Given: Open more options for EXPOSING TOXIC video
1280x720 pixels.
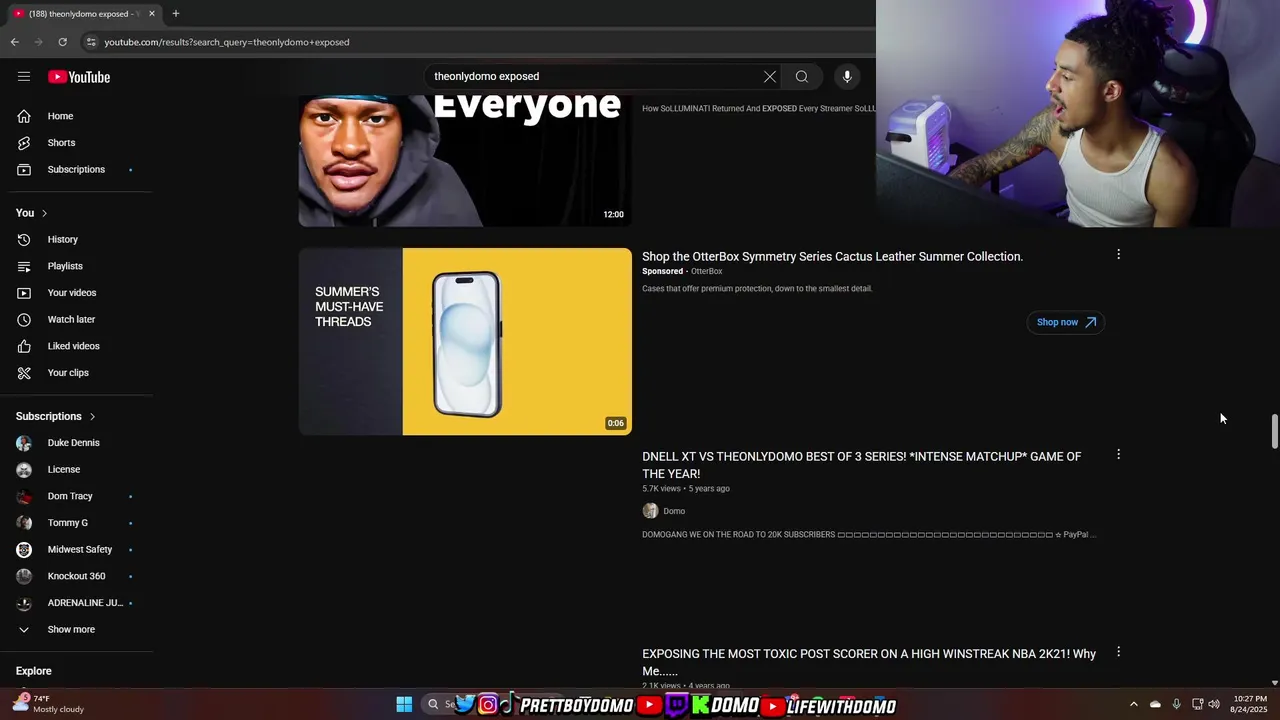Looking at the screenshot, I should pyautogui.click(x=1118, y=652).
